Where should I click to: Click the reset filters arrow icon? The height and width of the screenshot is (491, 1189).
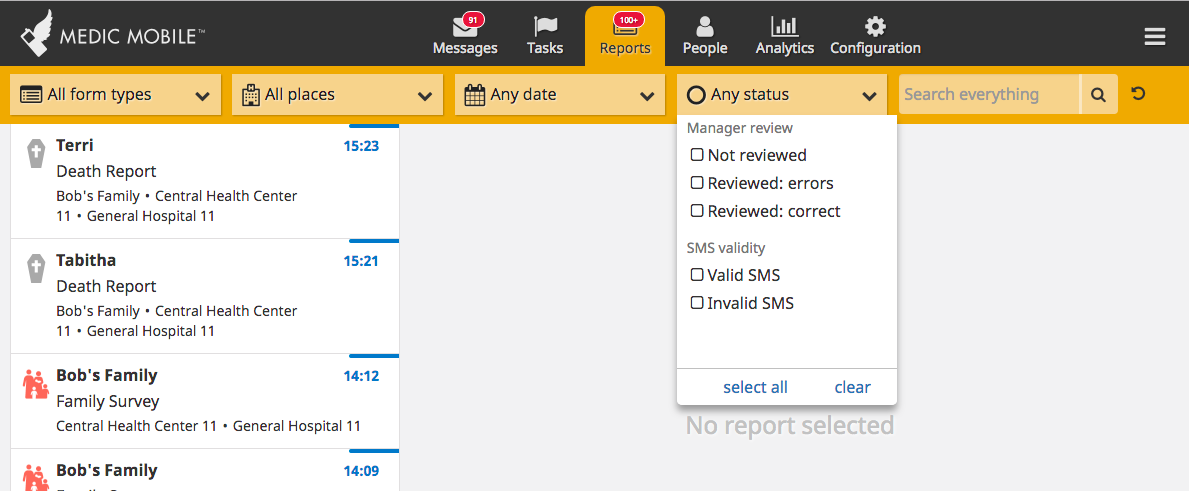pyautogui.click(x=1137, y=94)
